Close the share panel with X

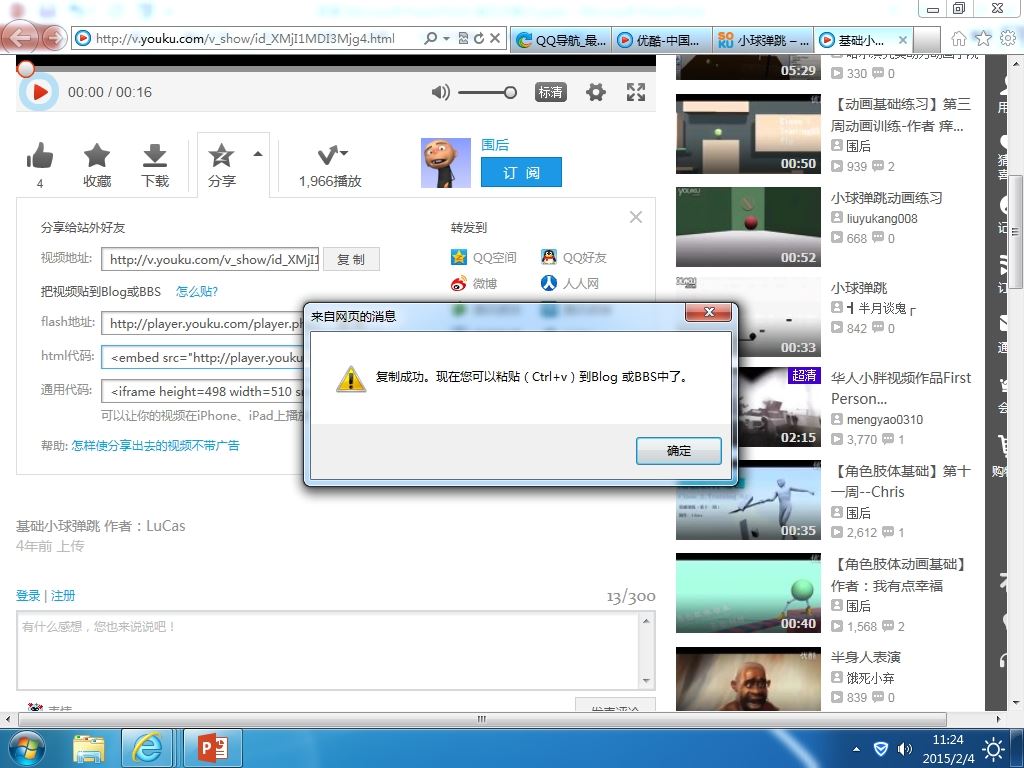click(635, 217)
